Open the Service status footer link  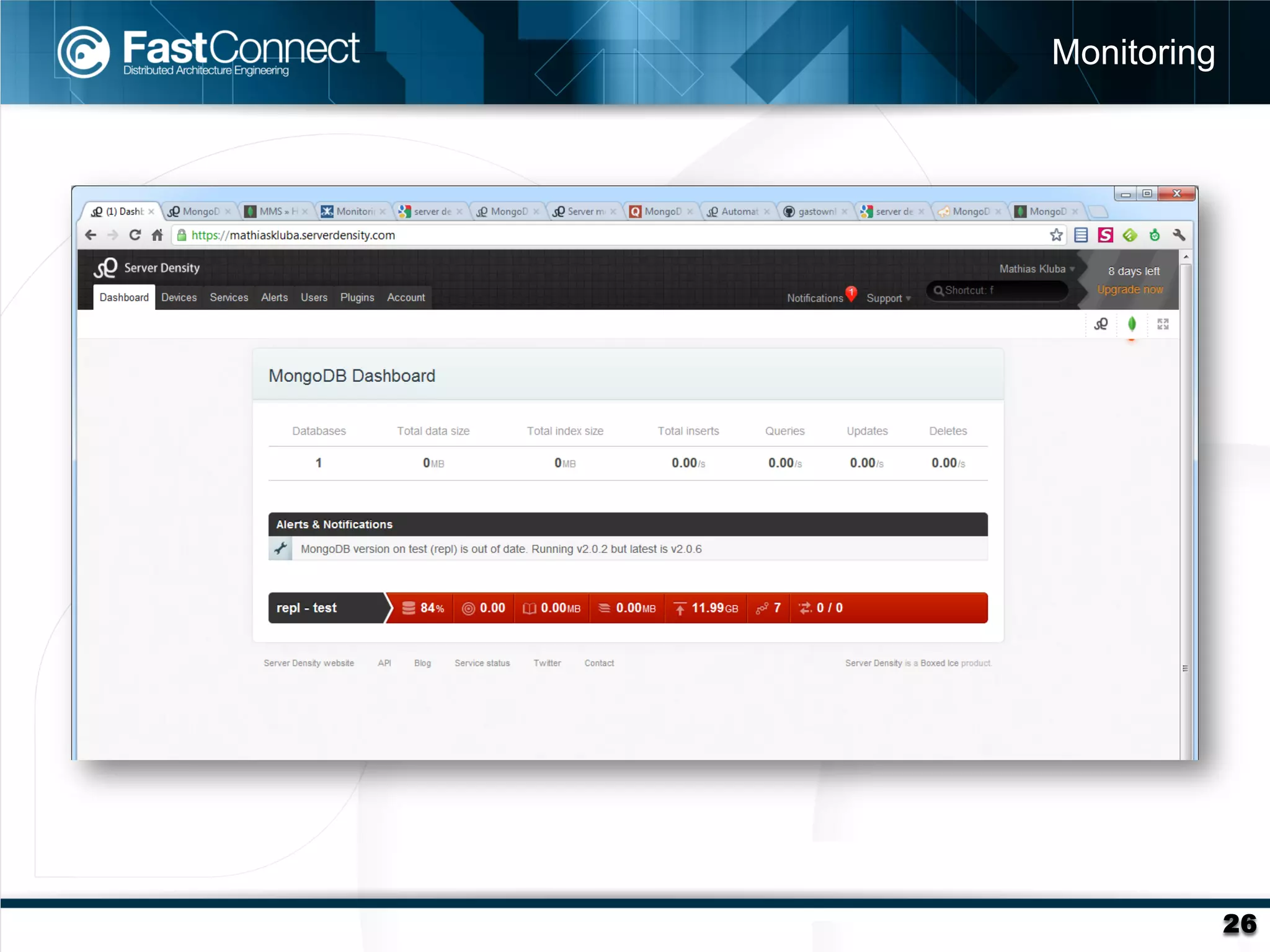[x=482, y=663]
